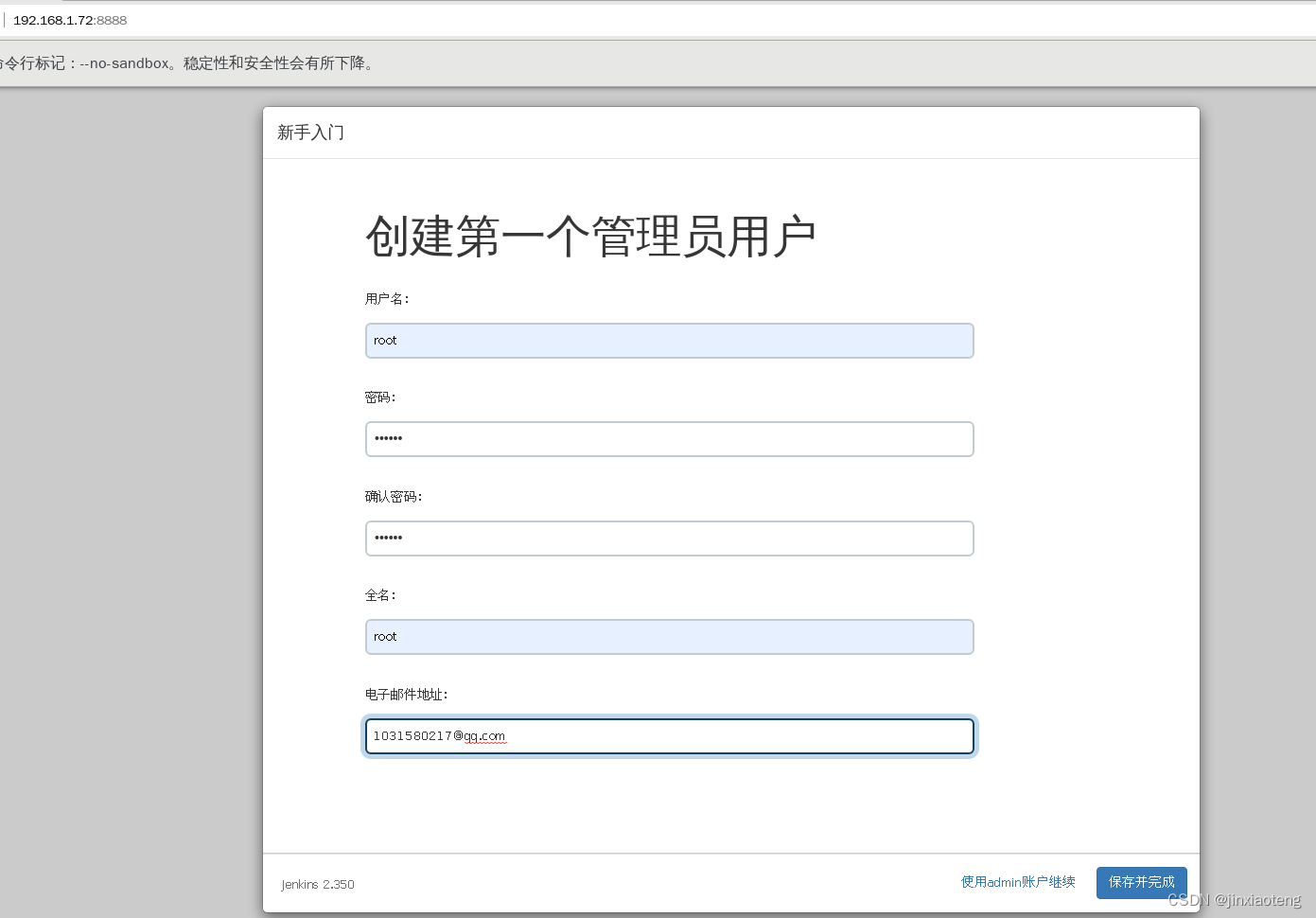The width and height of the screenshot is (1316, 918).
Task: Click the 确认密码 label
Action: [x=394, y=497]
